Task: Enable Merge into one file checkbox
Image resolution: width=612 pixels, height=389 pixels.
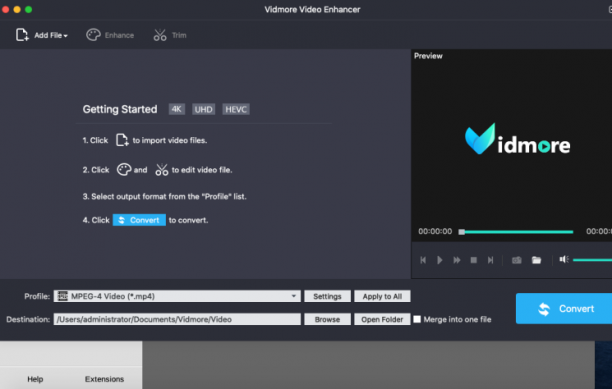Action: pos(417,319)
